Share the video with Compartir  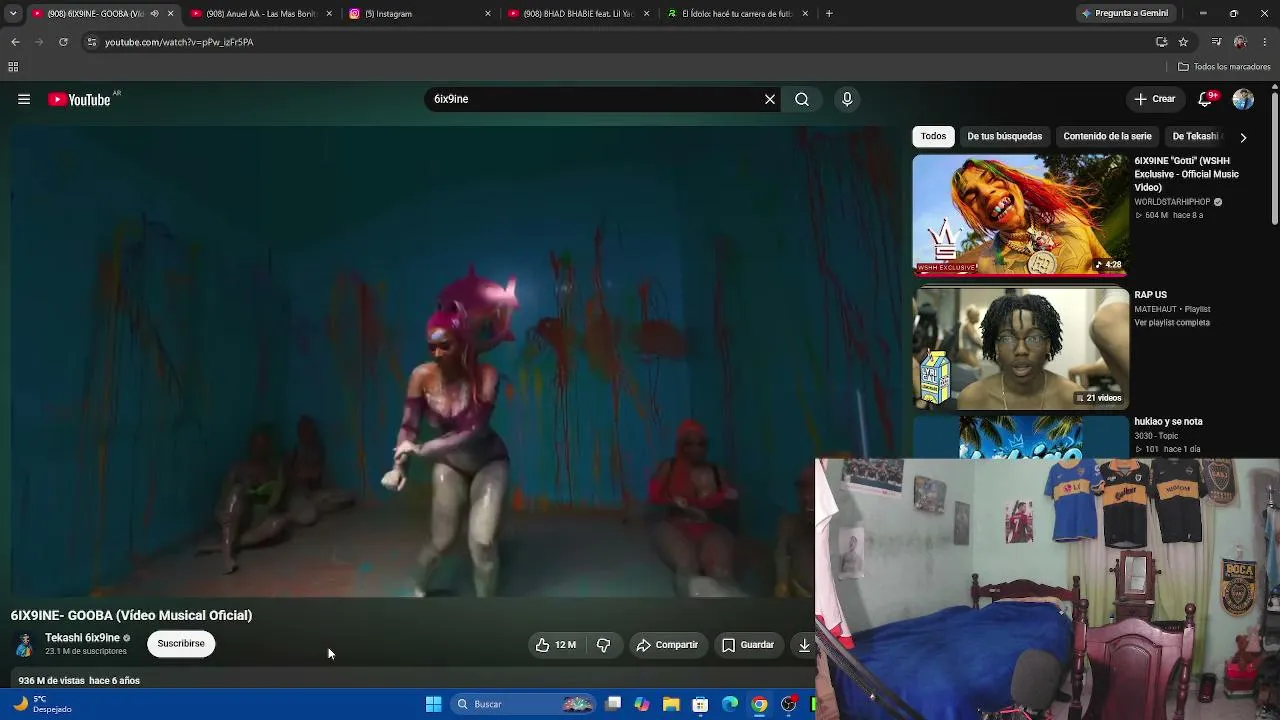667,645
